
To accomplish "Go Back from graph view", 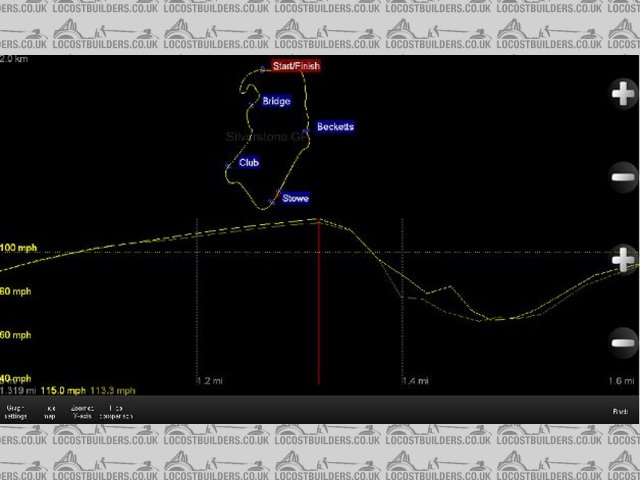I will click(620, 411).
